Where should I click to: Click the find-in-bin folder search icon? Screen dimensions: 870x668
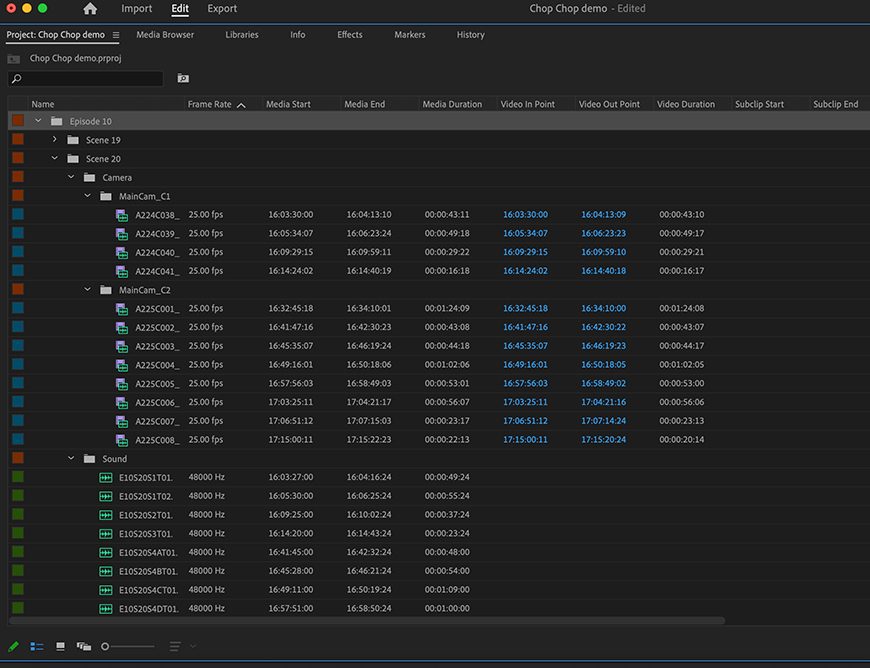[x=183, y=78]
